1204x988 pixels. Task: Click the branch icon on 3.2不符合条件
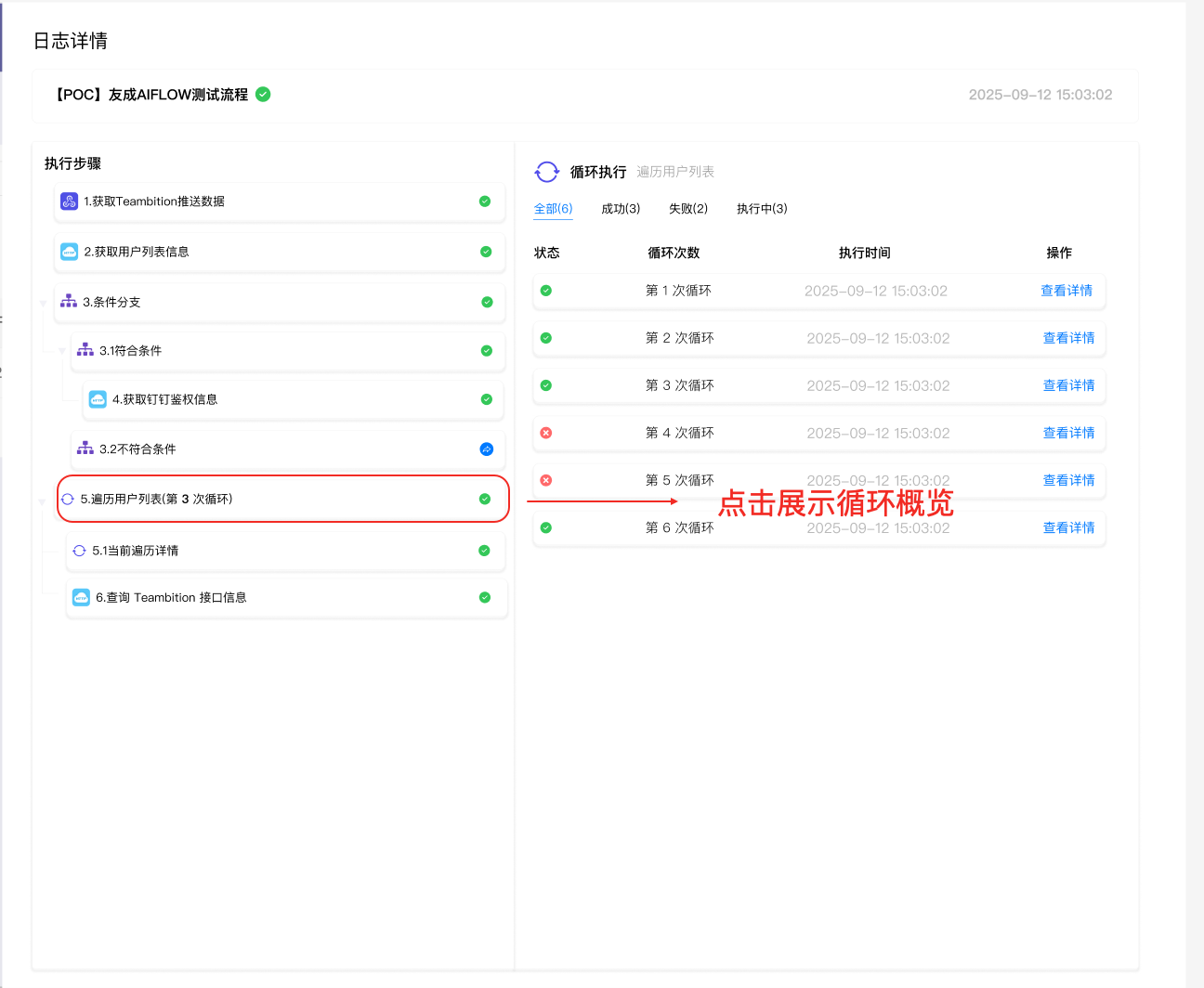(85, 448)
